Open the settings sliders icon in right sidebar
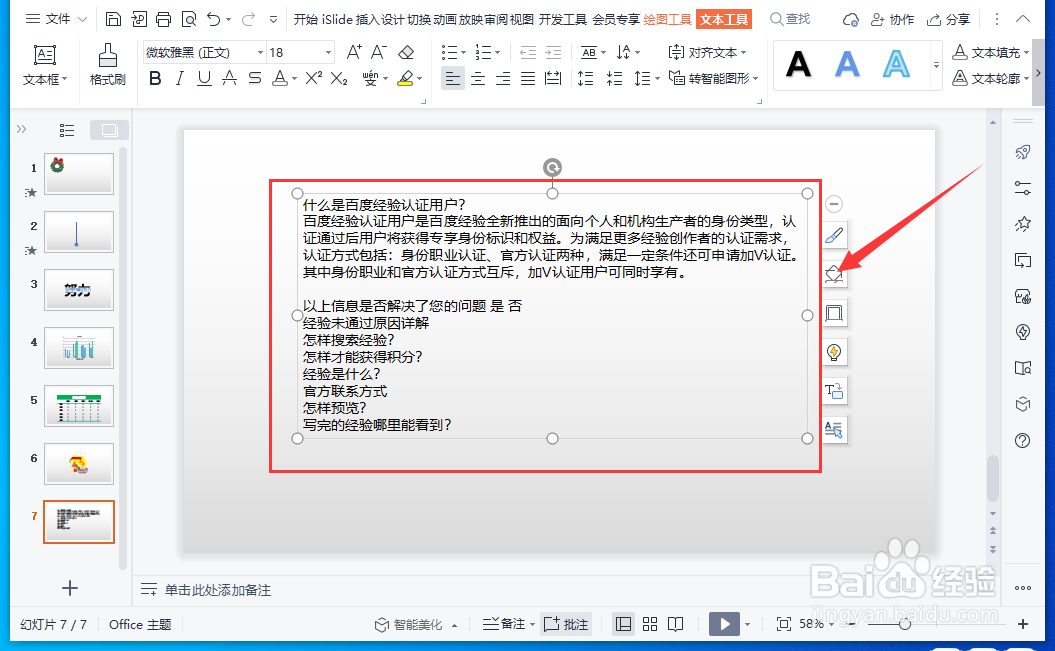This screenshot has height=651, width=1055. [1023, 188]
